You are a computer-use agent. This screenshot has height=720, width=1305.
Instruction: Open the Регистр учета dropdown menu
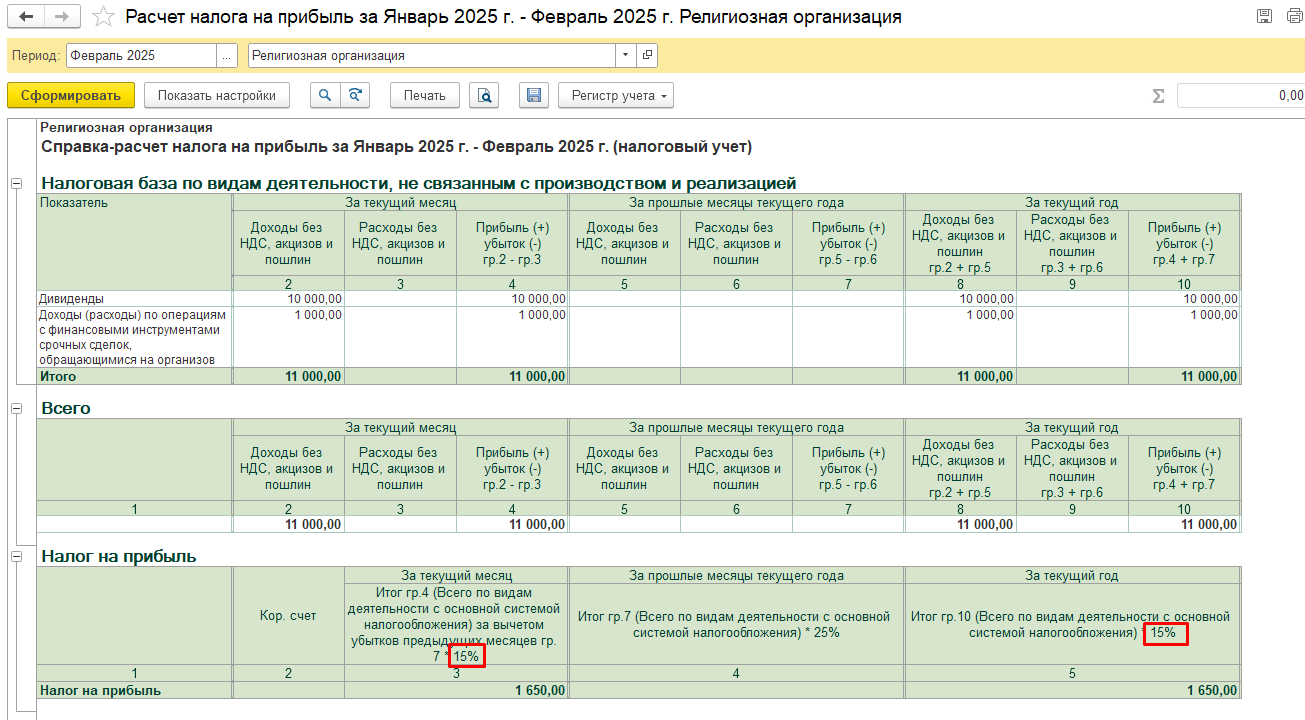pyautogui.click(x=615, y=96)
